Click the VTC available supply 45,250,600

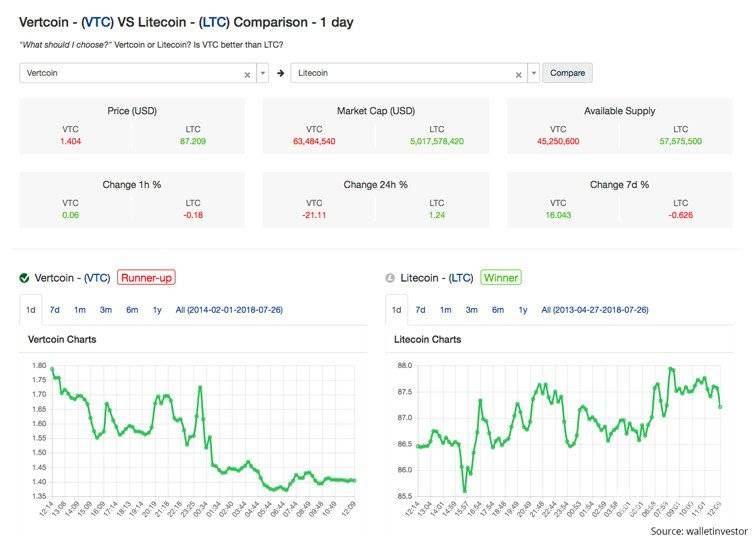[x=558, y=141]
